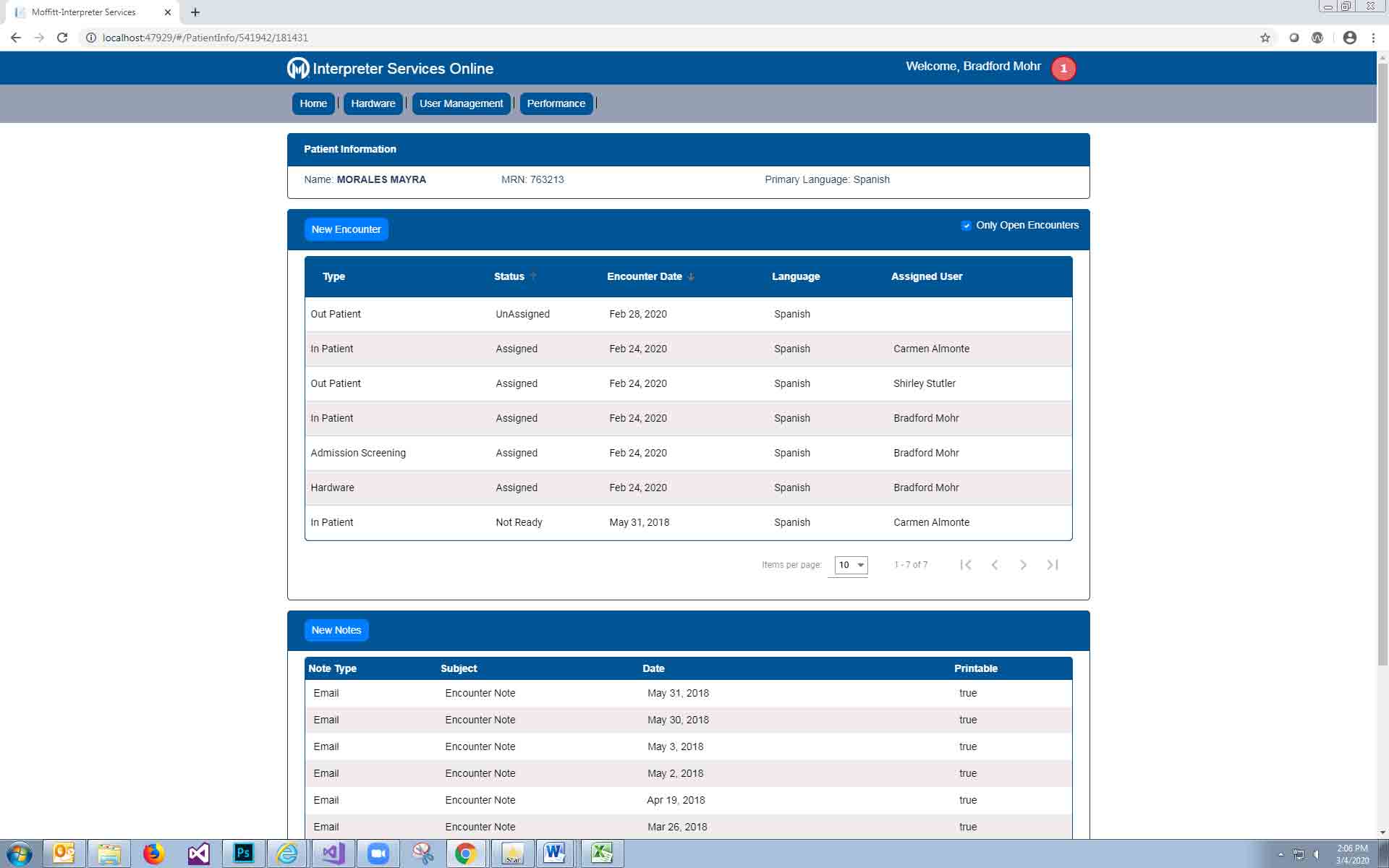The height and width of the screenshot is (868, 1389).
Task: Click previous page arrow in paginator
Action: [995, 565]
